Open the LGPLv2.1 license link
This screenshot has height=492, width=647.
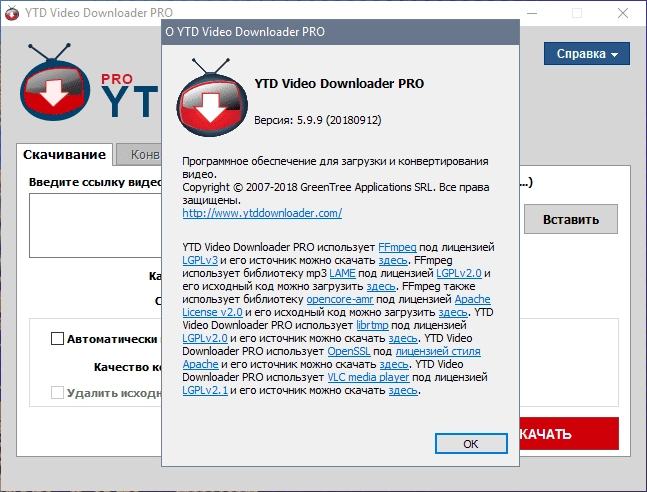[205, 390]
